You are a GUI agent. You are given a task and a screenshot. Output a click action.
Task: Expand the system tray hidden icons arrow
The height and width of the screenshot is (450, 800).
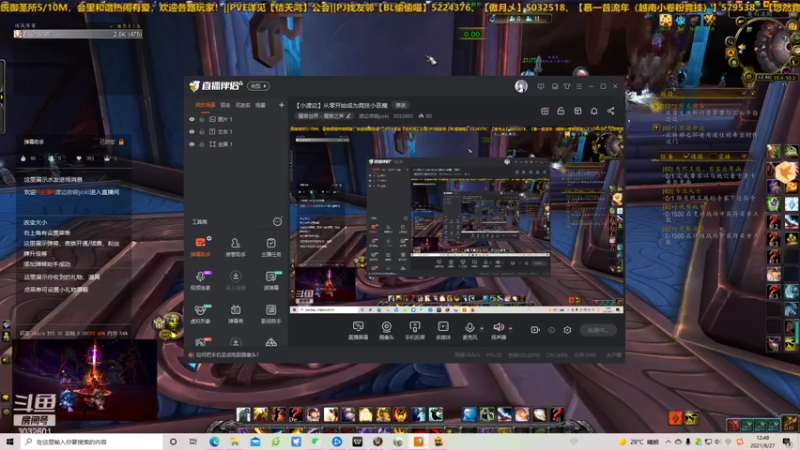click(x=668, y=442)
